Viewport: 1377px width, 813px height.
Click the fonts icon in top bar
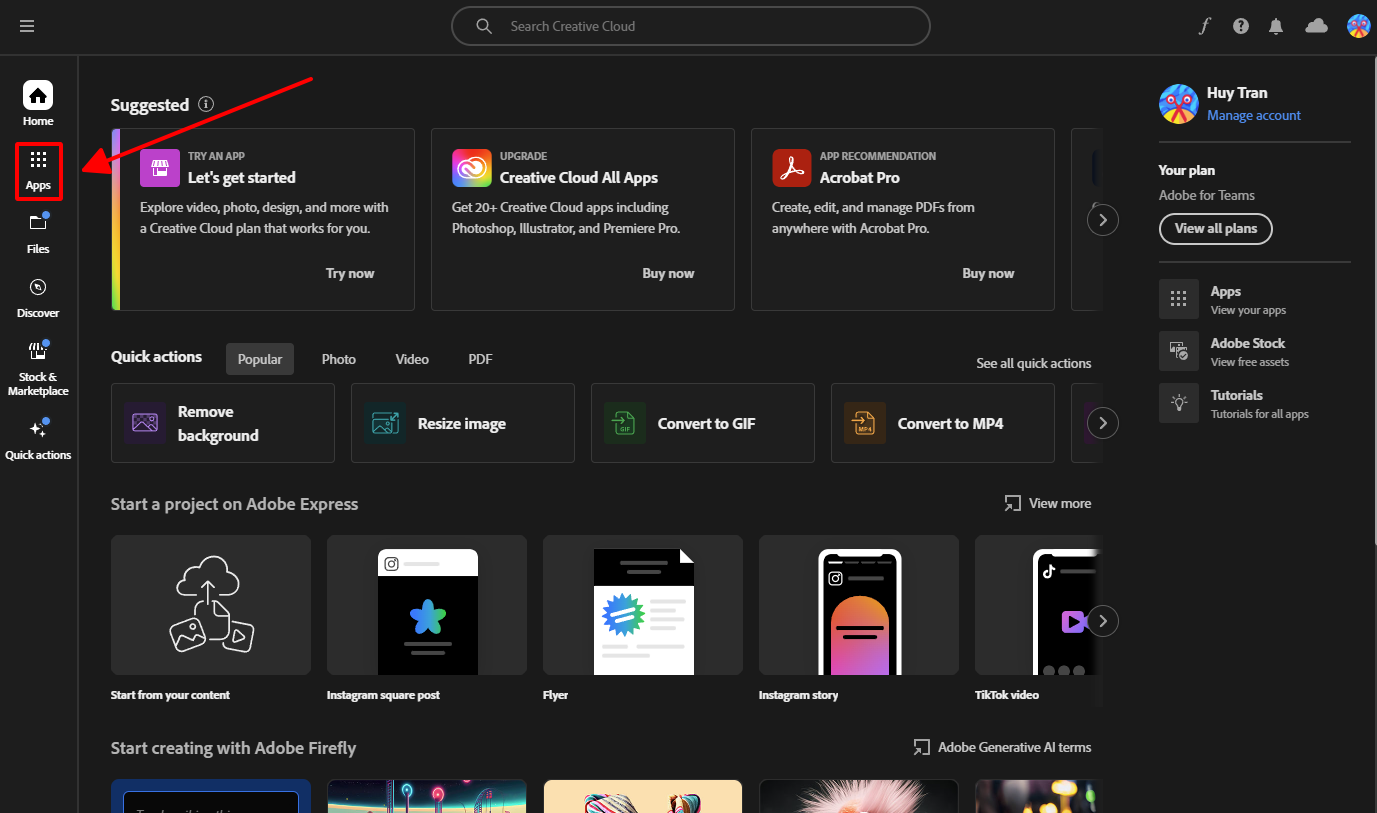pyautogui.click(x=1205, y=27)
